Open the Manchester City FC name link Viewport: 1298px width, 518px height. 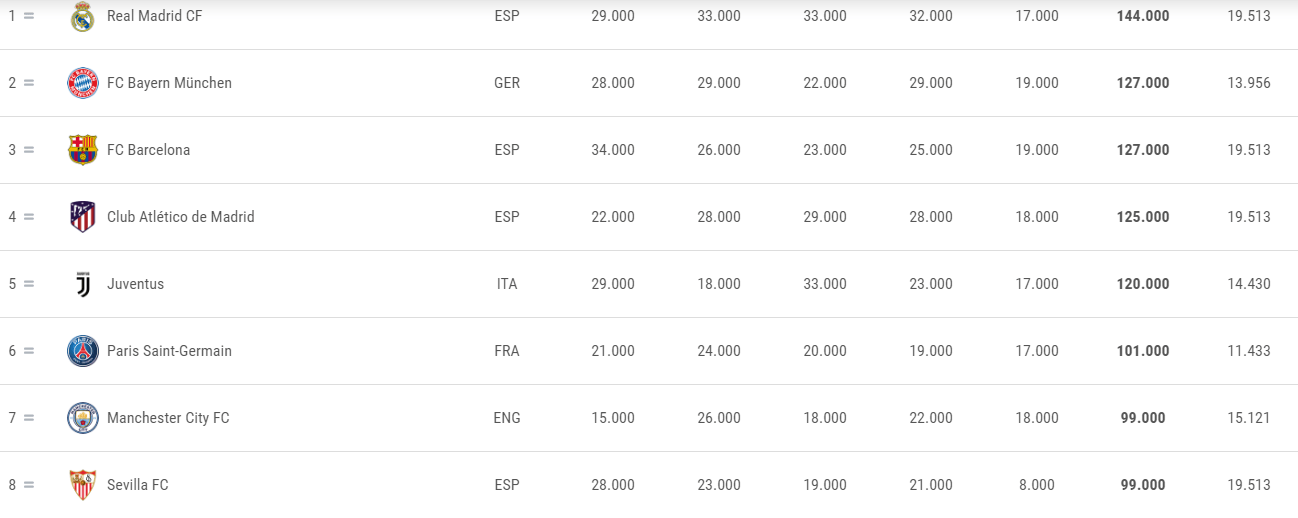(x=168, y=418)
